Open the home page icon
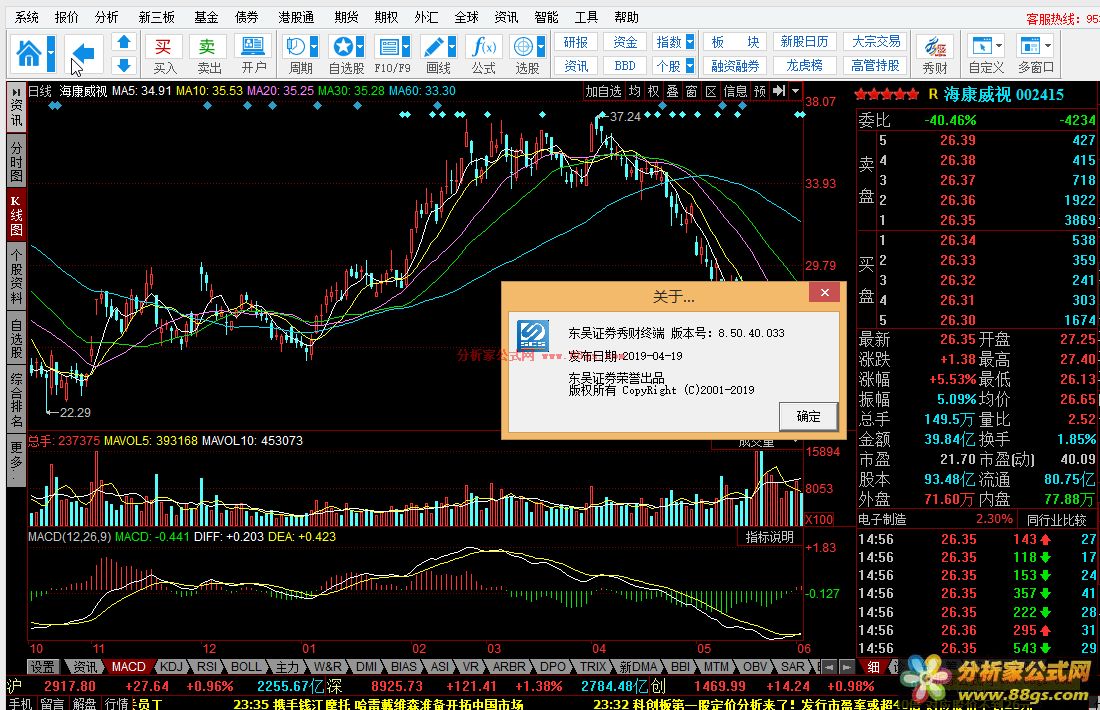The image size is (1100, 710). [29, 53]
